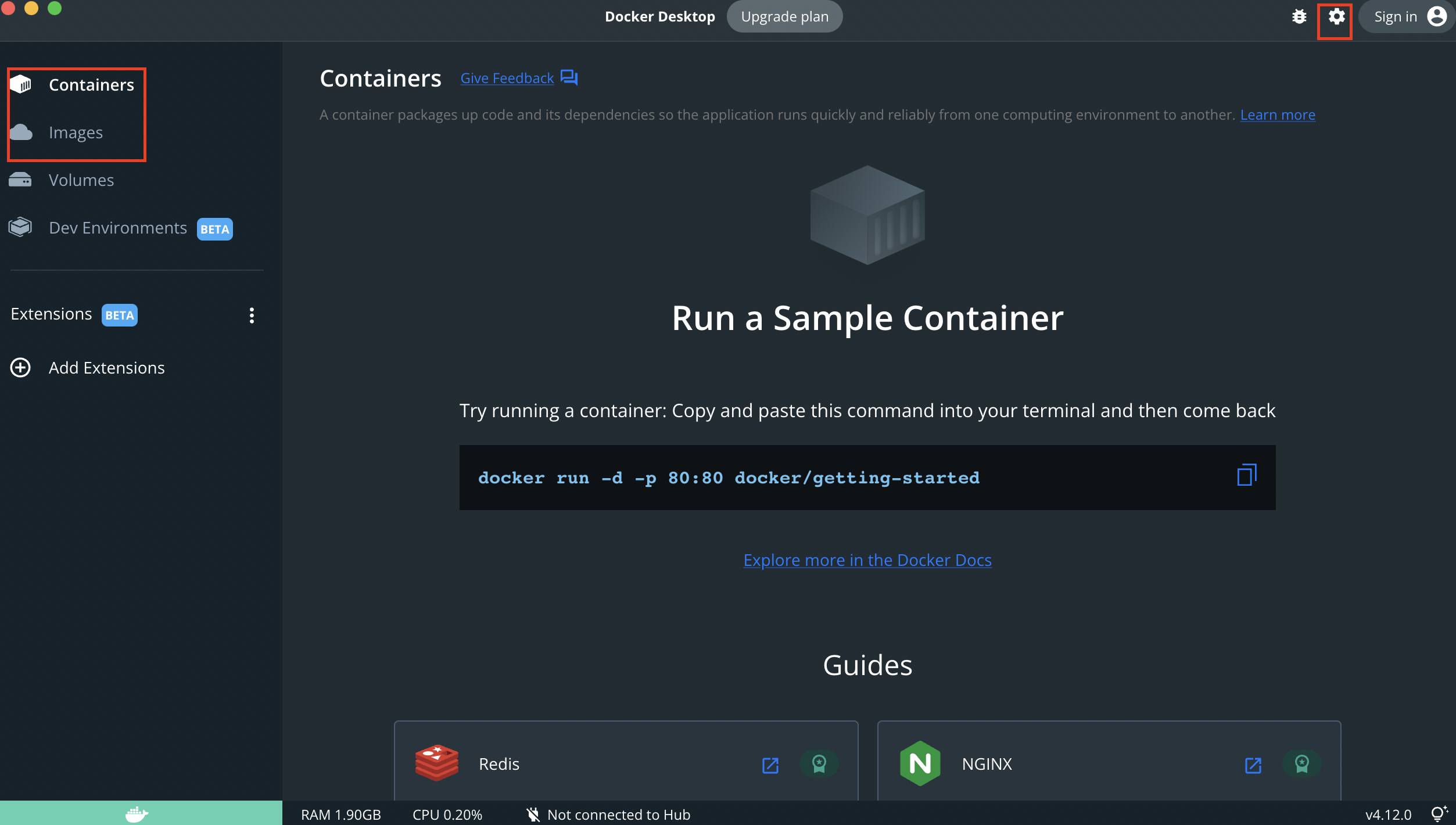
Task: Open Redis guide external link icon
Action: tap(770, 765)
